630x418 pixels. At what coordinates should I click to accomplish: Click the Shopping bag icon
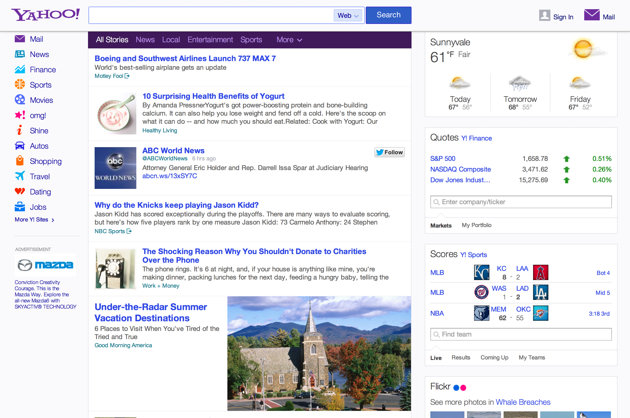coord(19,161)
